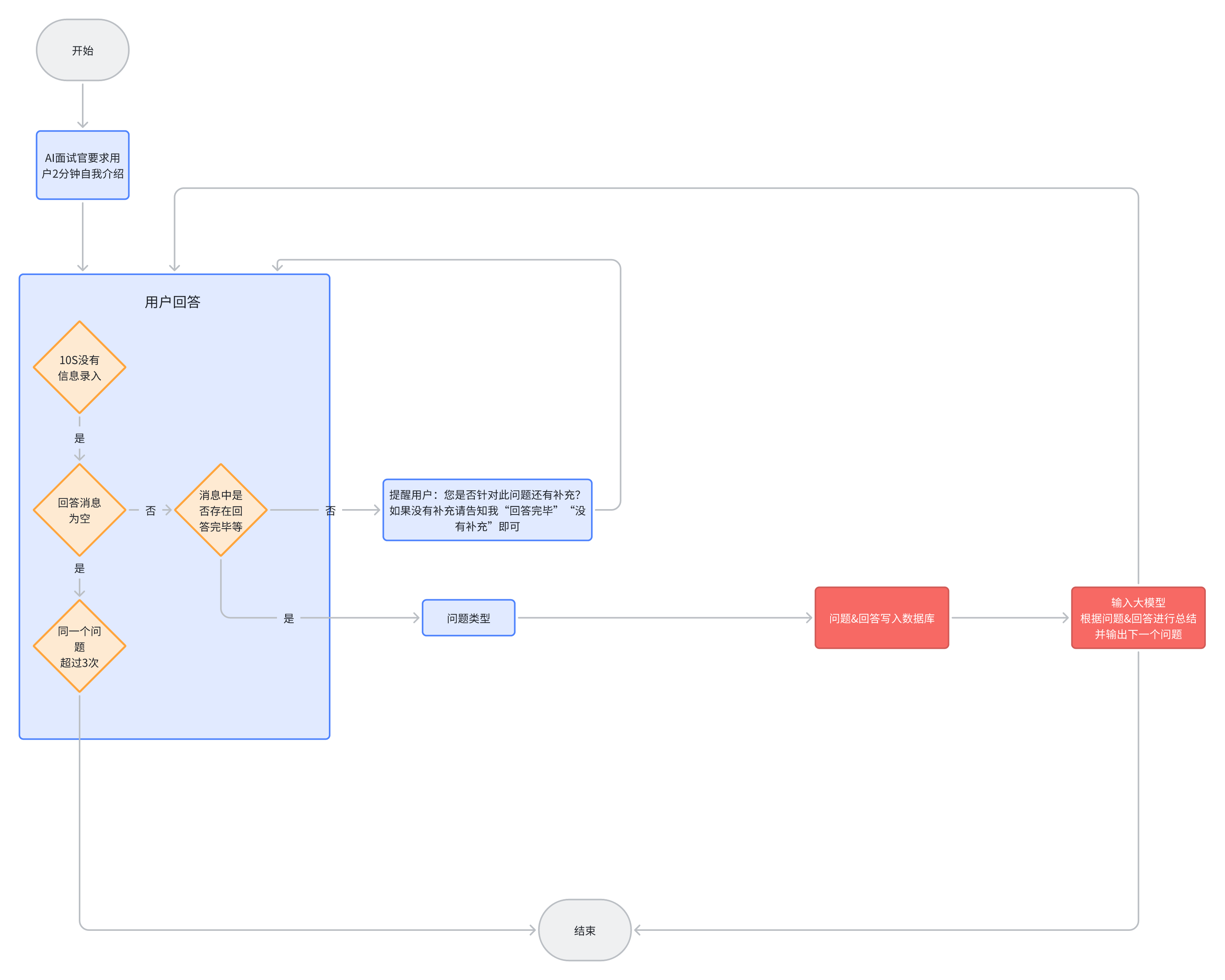This screenshot has height=980, width=1225.
Task: Select the 用户回答 container title
Action: [x=172, y=302]
